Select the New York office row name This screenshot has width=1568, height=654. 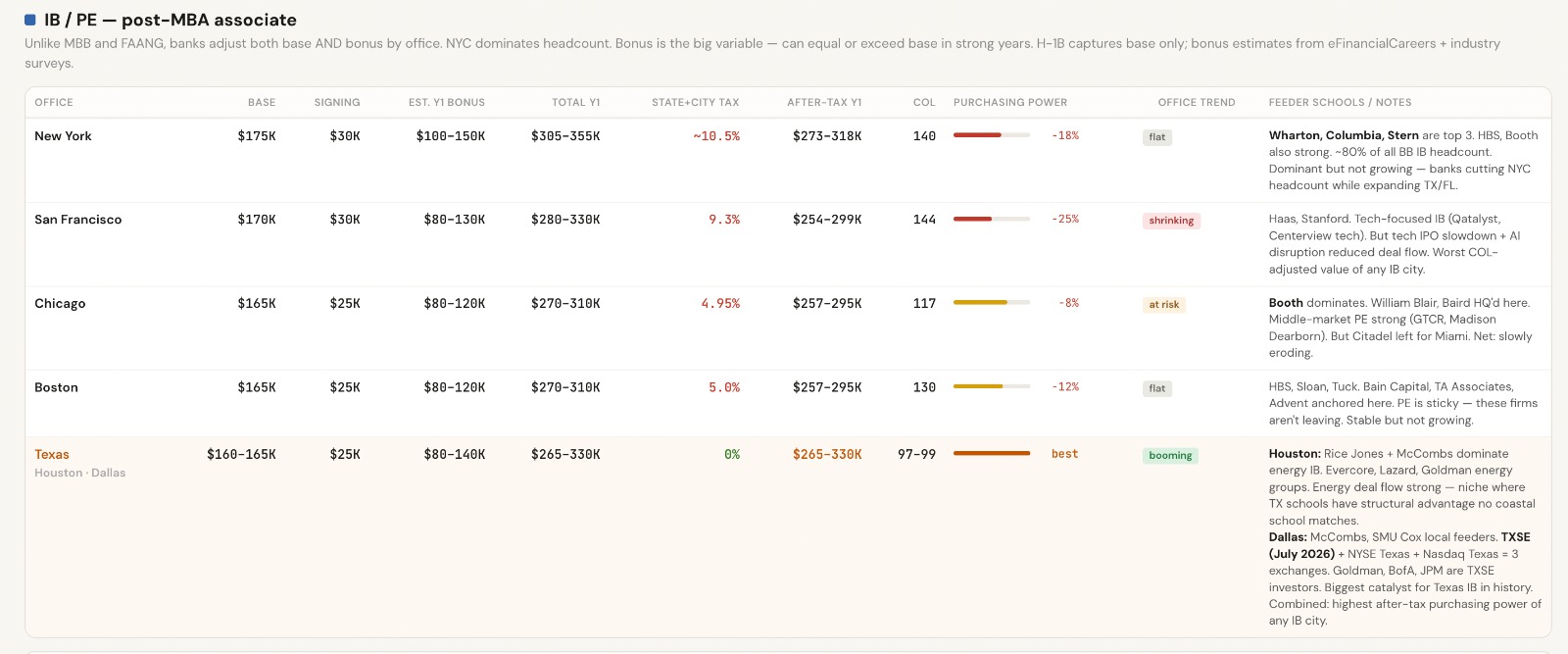[63, 136]
